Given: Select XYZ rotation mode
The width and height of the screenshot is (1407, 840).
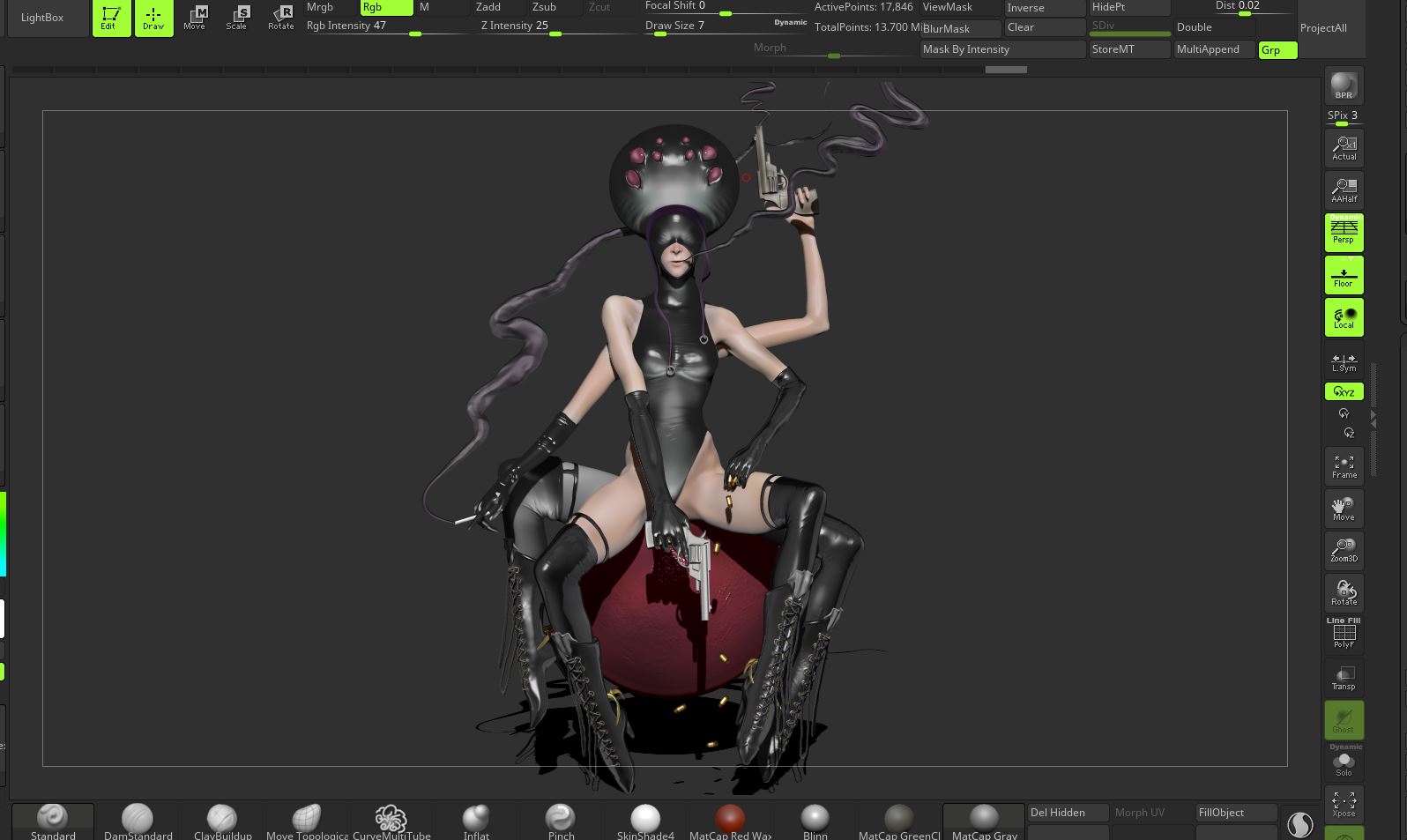Looking at the screenshot, I should pos(1344,391).
